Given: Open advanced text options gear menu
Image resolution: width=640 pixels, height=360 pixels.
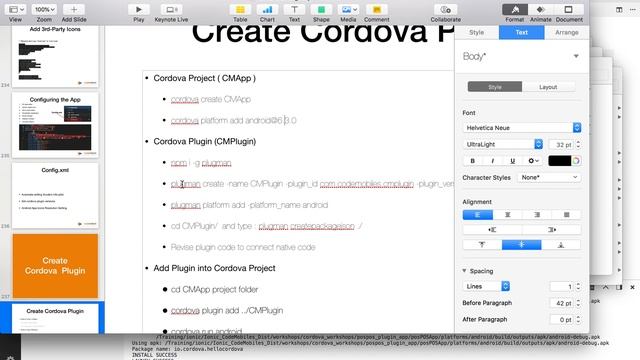Looking at the screenshot, I should 533,161.
